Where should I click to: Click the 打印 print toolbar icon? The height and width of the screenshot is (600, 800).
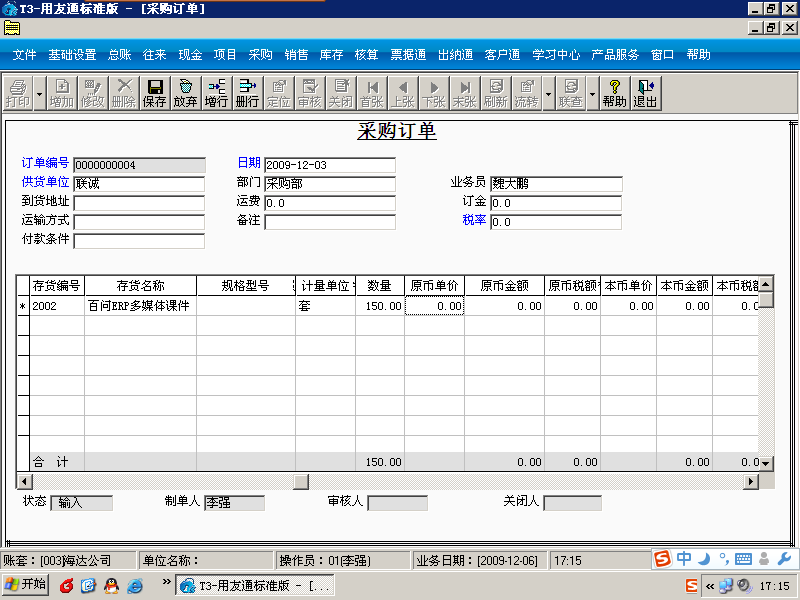18,93
